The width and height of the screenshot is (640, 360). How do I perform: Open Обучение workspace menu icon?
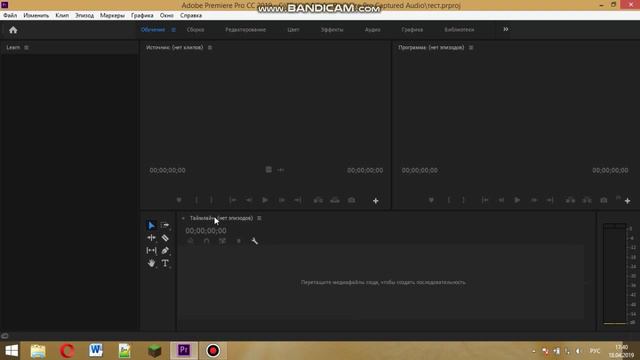tap(173, 30)
